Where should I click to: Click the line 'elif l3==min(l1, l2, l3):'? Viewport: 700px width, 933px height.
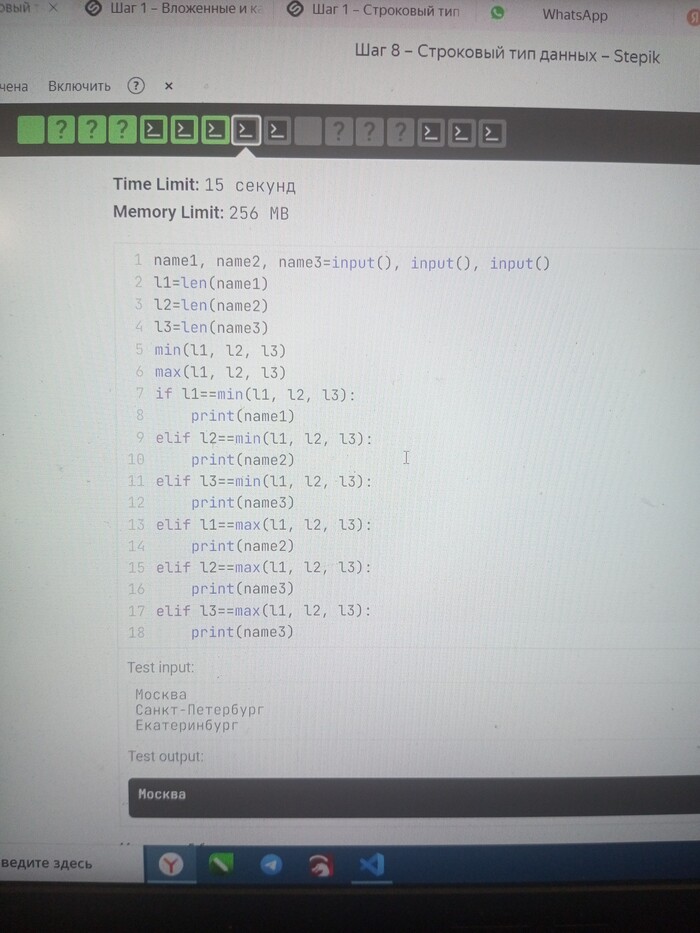tap(264, 481)
